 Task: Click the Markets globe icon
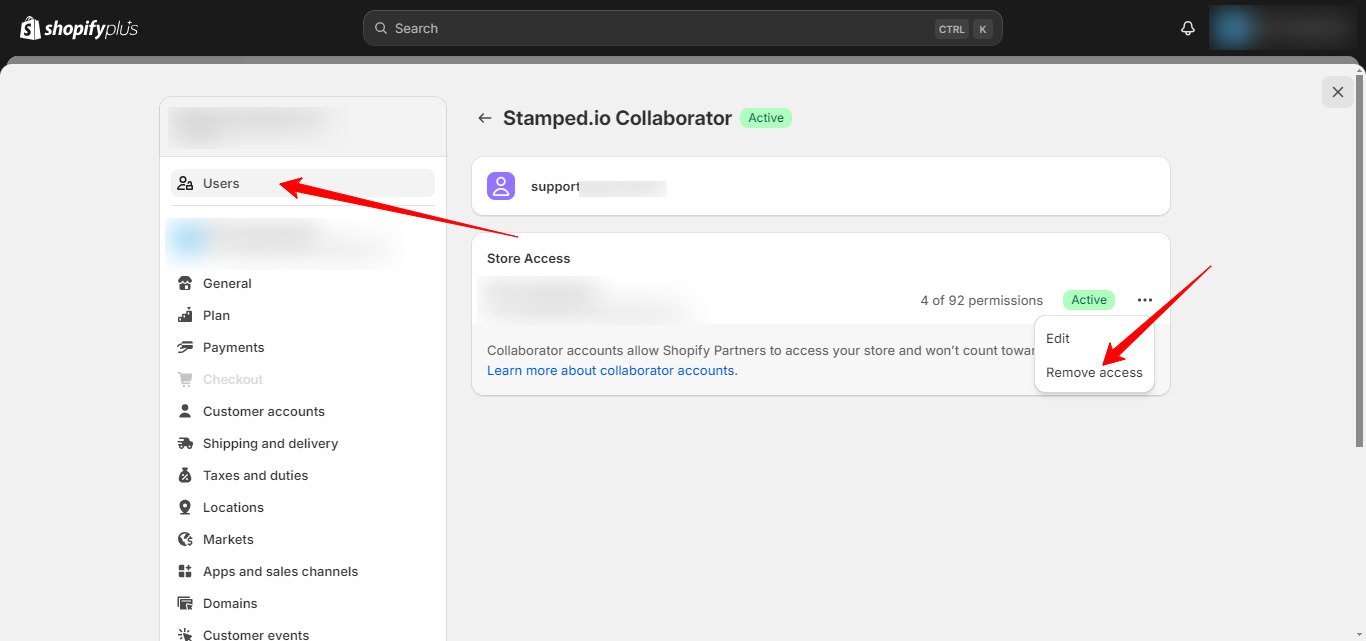(x=186, y=539)
